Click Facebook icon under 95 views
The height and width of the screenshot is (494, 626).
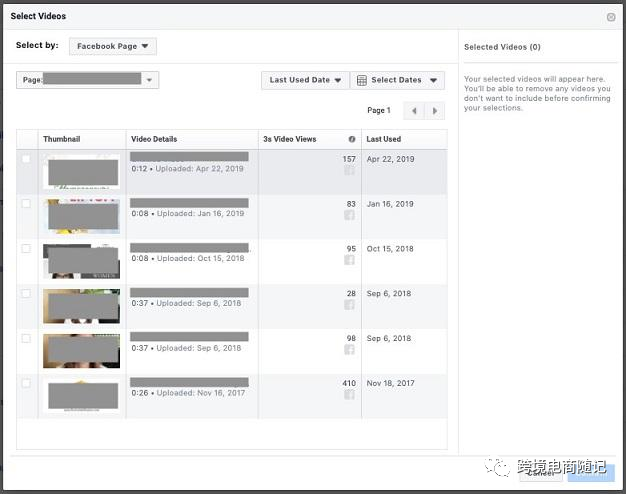[x=349, y=260]
